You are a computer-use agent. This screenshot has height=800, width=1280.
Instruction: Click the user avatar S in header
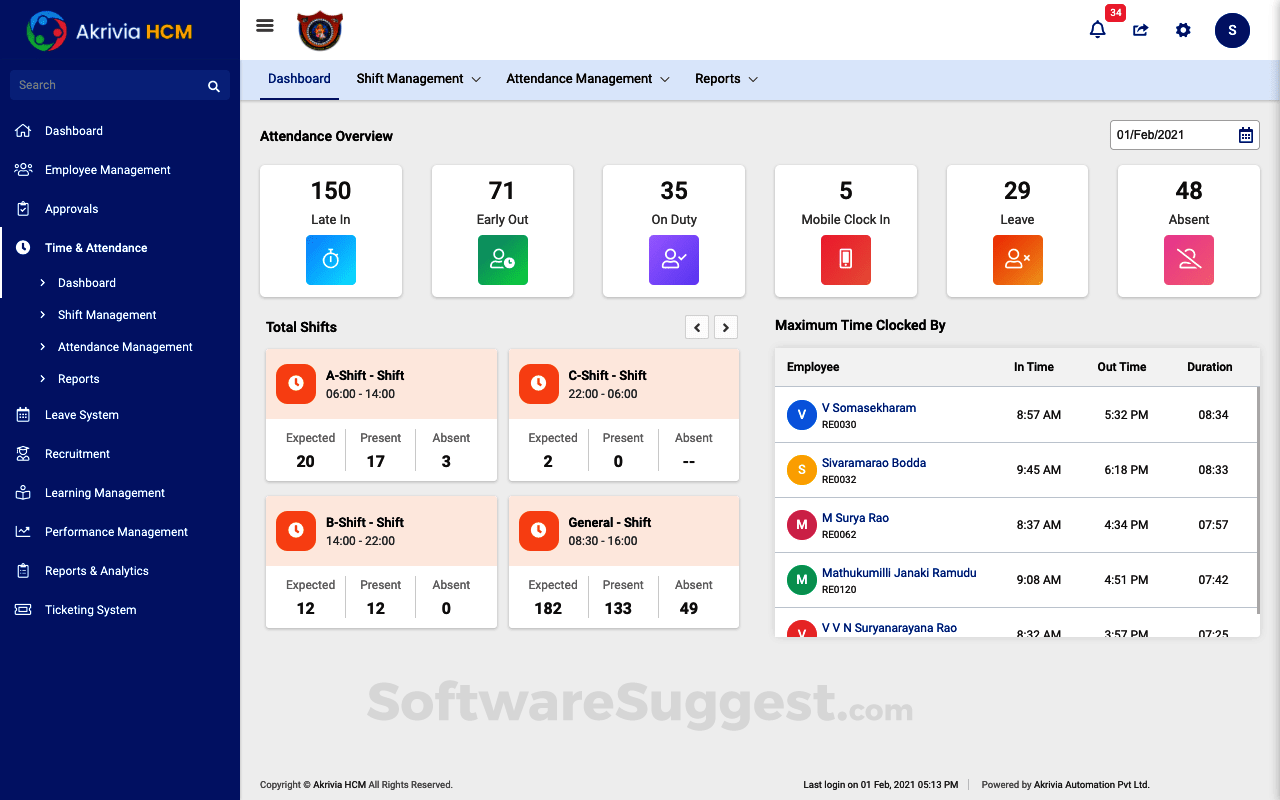[x=1232, y=30]
